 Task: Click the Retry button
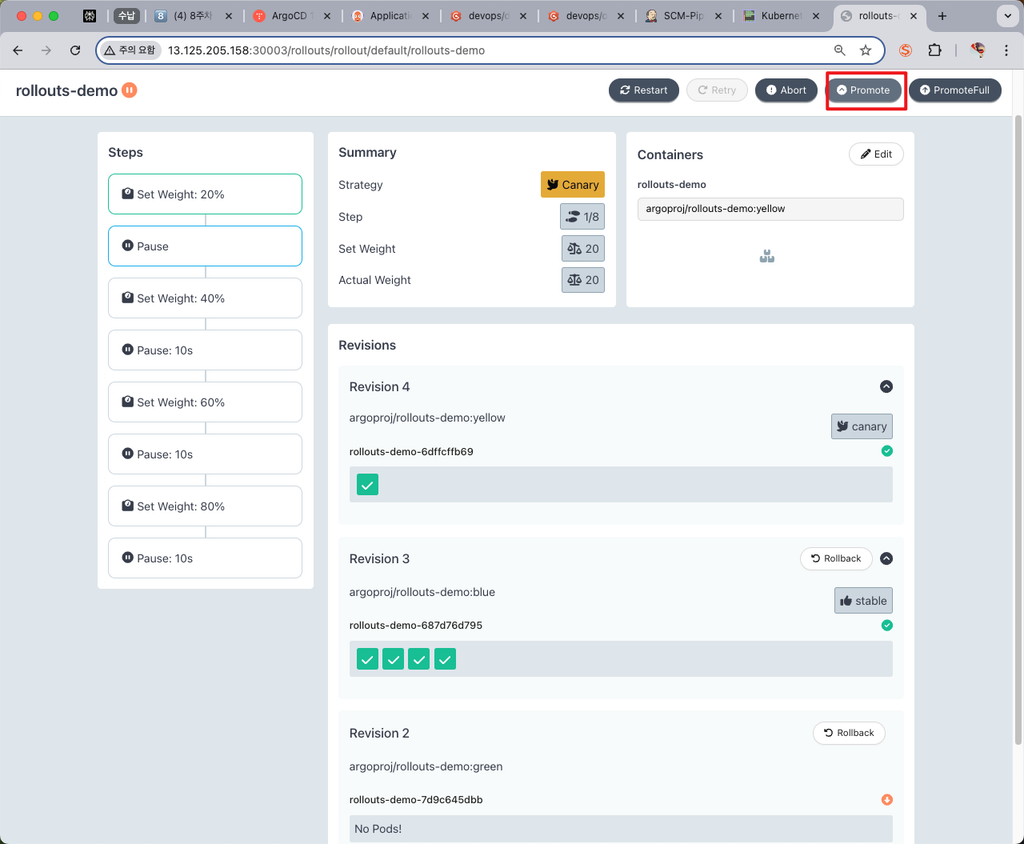716,90
